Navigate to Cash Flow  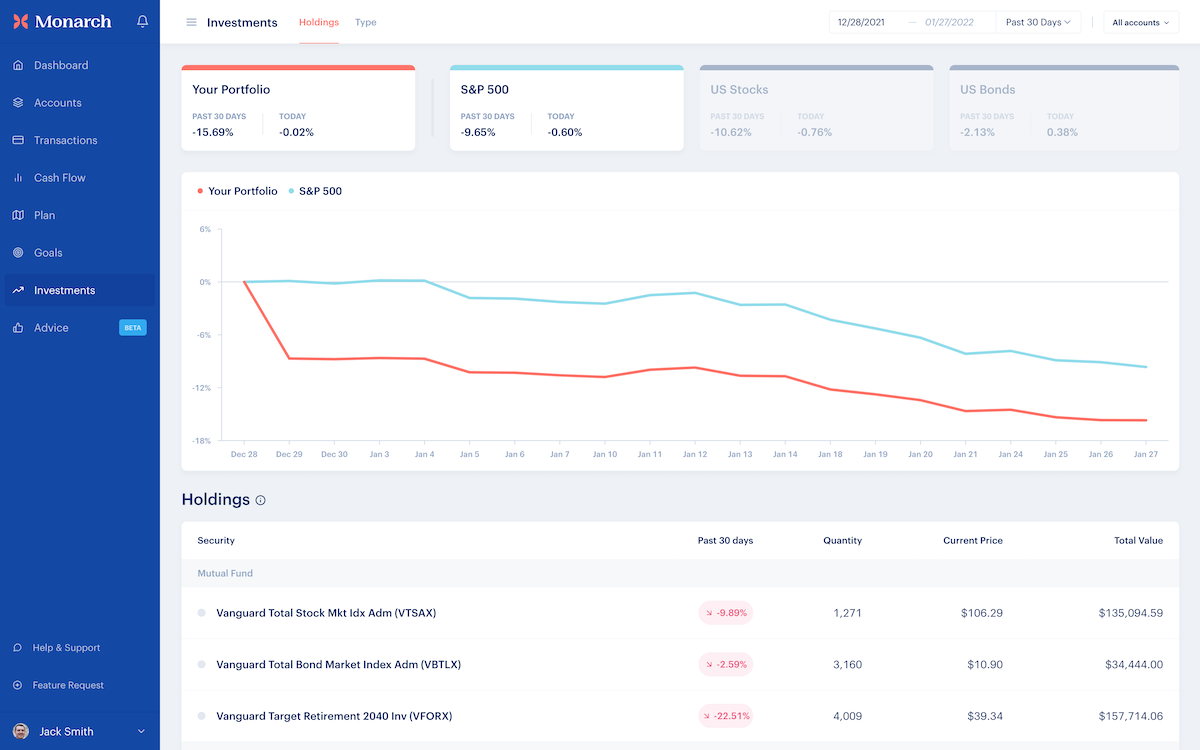click(x=80, y=178)
